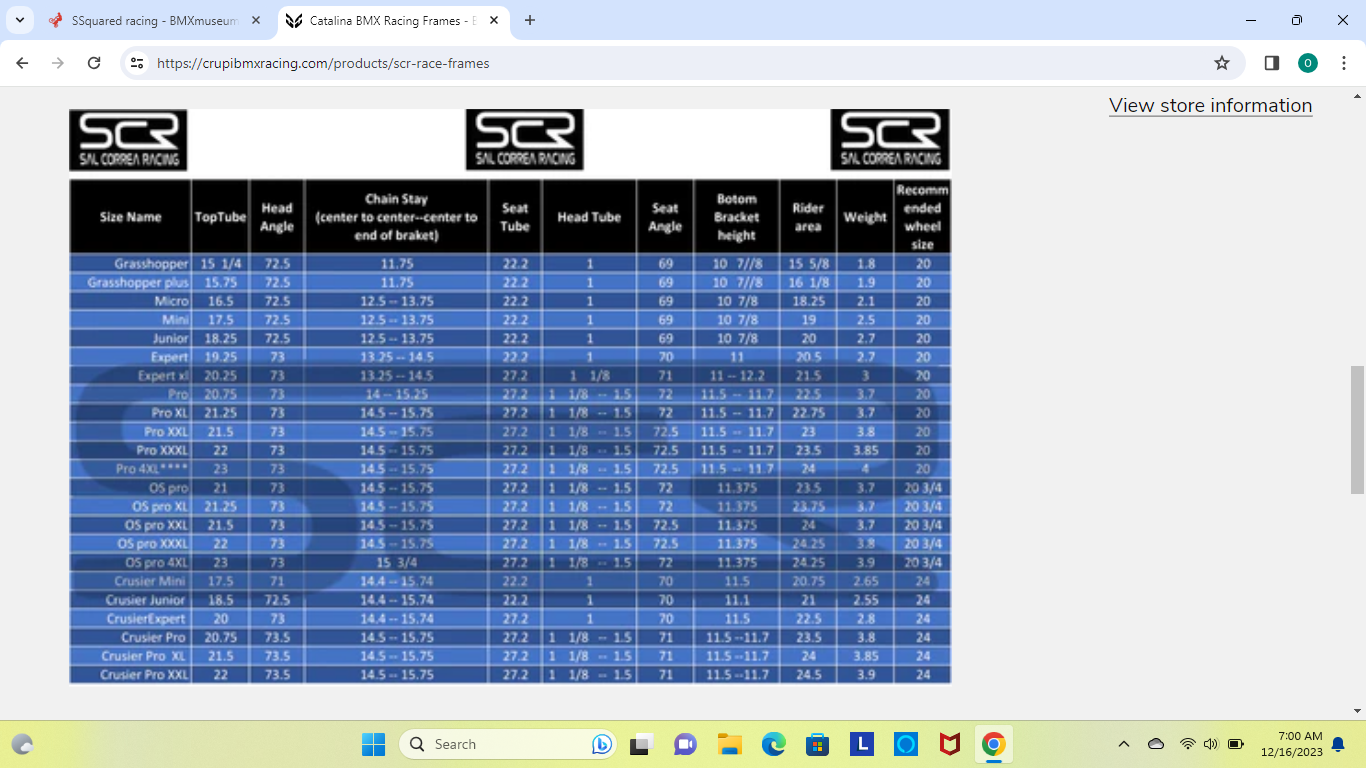Open the tab search dropdown chevron
This screenshot has width=1366, height=768.
point(20,20)
